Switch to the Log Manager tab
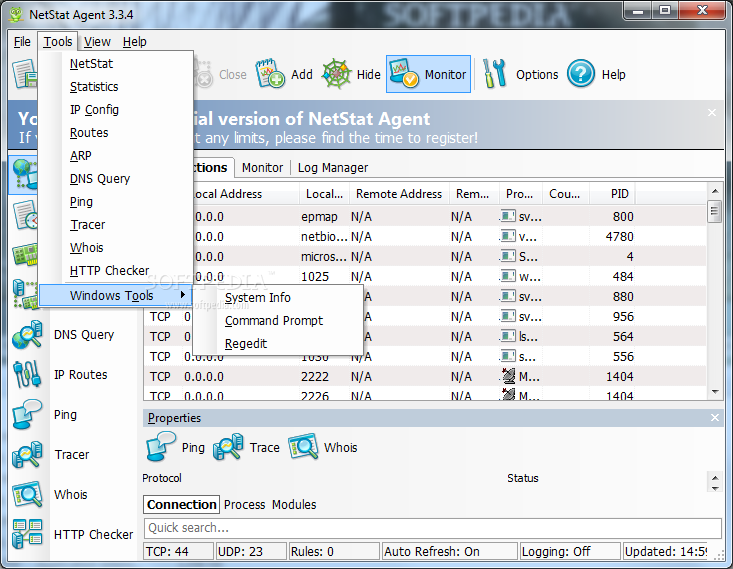This screenshot has width=733, height=569. pos(333,167)
